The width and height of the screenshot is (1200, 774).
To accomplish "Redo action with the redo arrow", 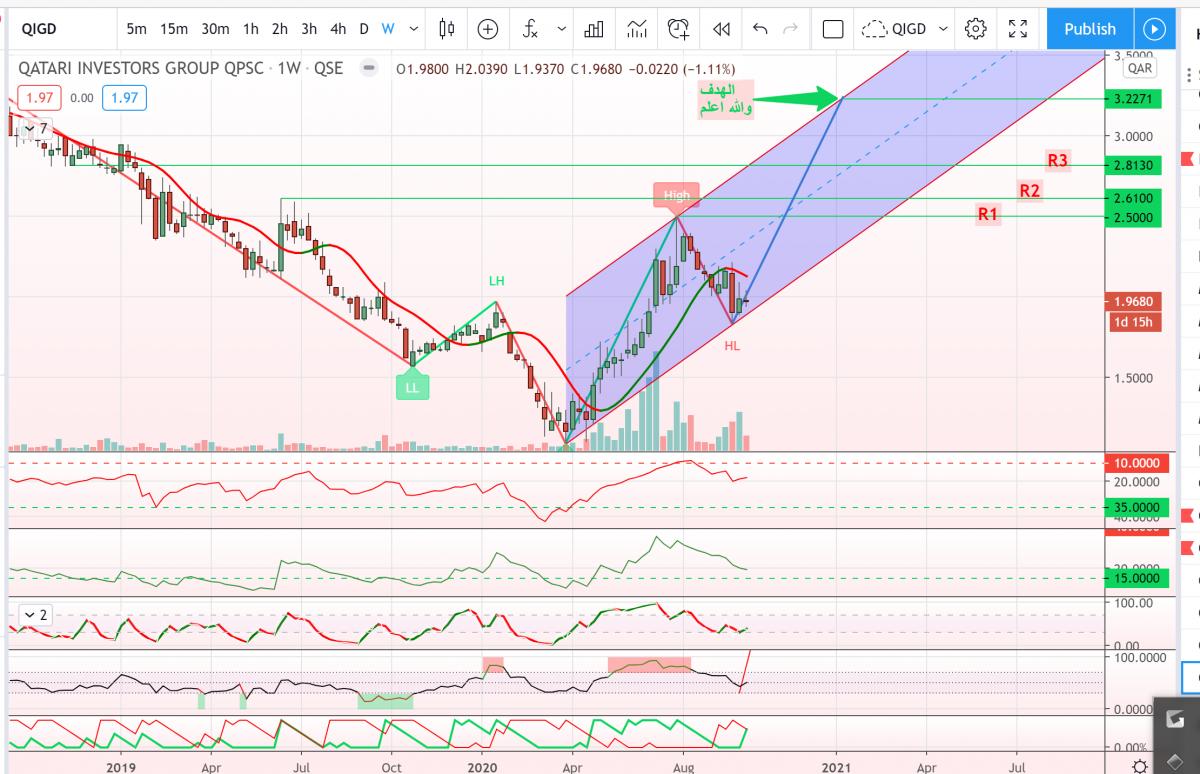I will point(790,29).
